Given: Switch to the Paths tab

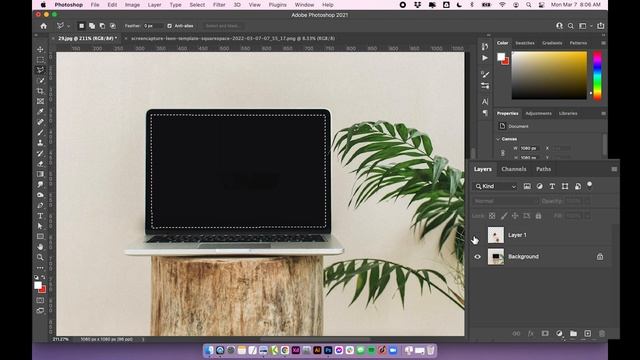Looking at the screenshot, I should pyautogui.click(x=543, y=169).
